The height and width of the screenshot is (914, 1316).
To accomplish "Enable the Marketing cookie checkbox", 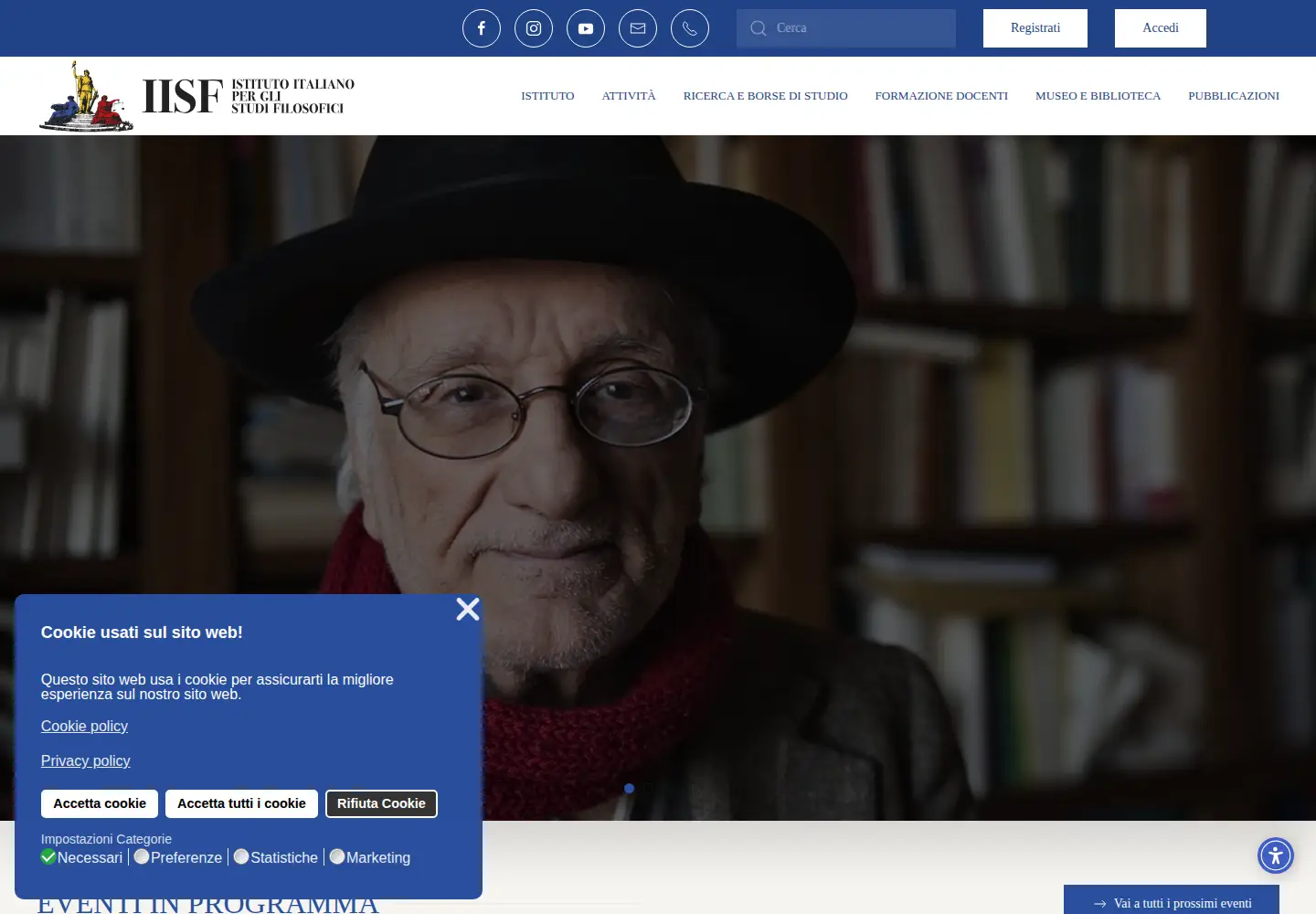I will click(x=337, y=856).
